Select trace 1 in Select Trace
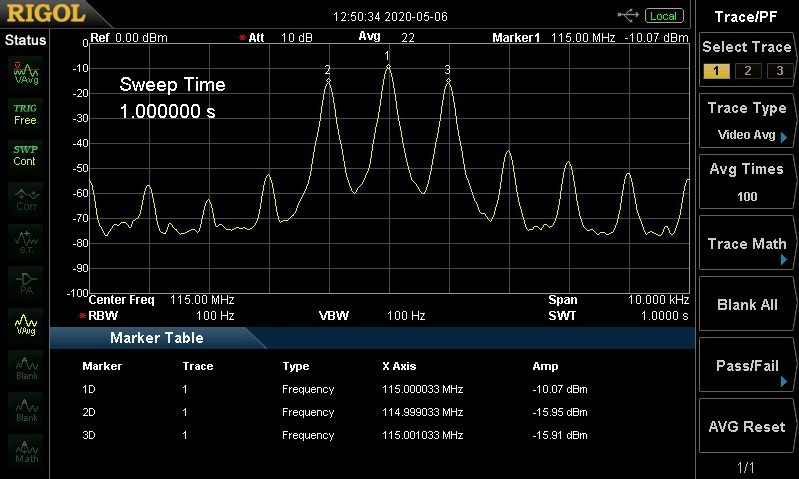 [716, 71]
